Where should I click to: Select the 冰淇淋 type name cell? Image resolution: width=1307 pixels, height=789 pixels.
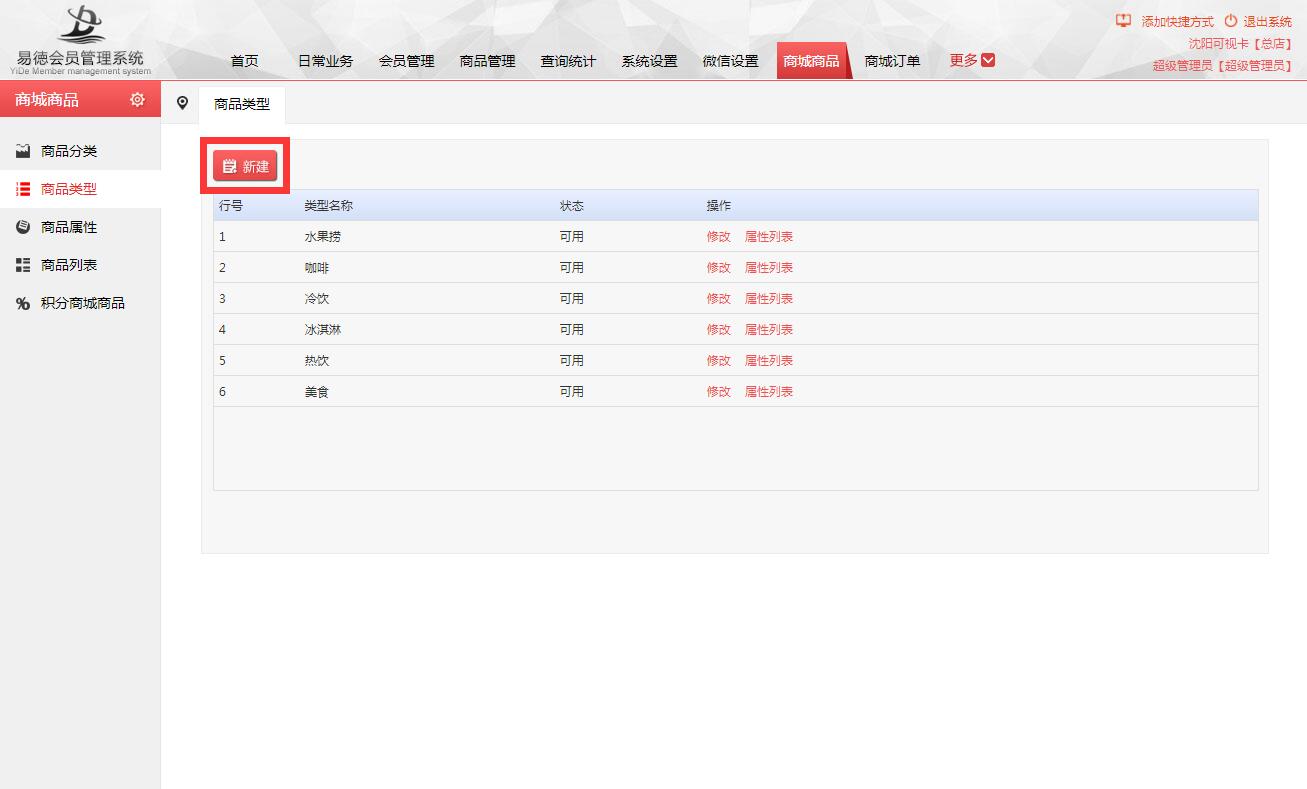pos(322,330)
